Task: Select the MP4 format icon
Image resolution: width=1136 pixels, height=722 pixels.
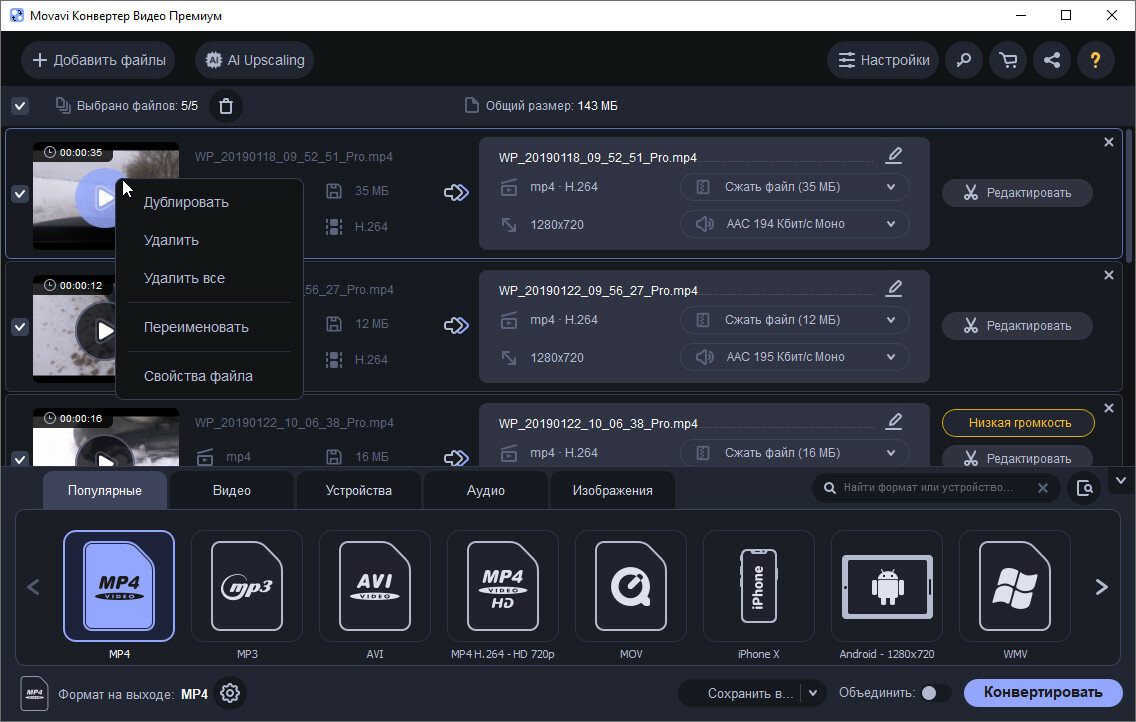Action: [119, 586]
